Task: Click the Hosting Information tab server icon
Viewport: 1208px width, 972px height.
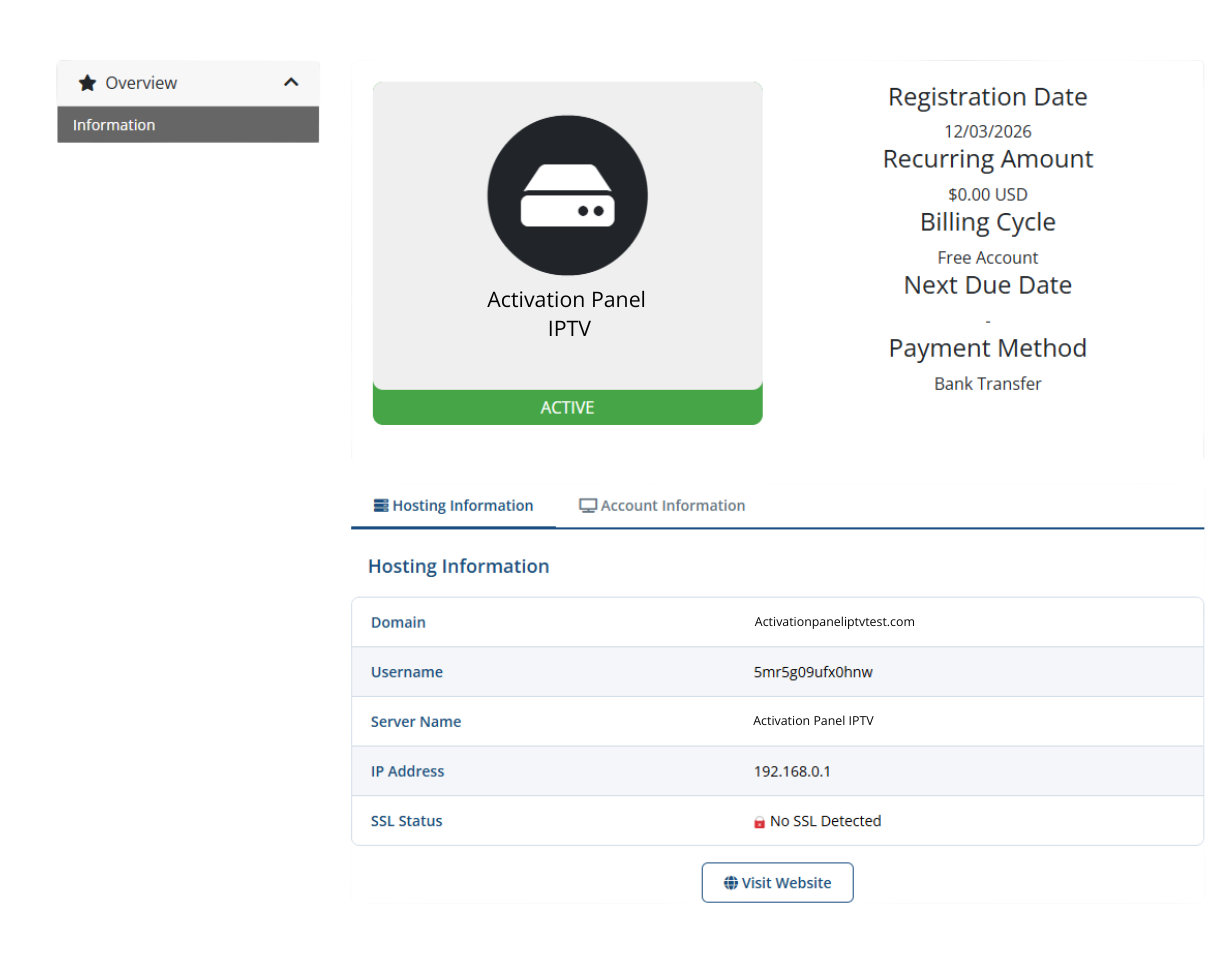Action: 380,506
